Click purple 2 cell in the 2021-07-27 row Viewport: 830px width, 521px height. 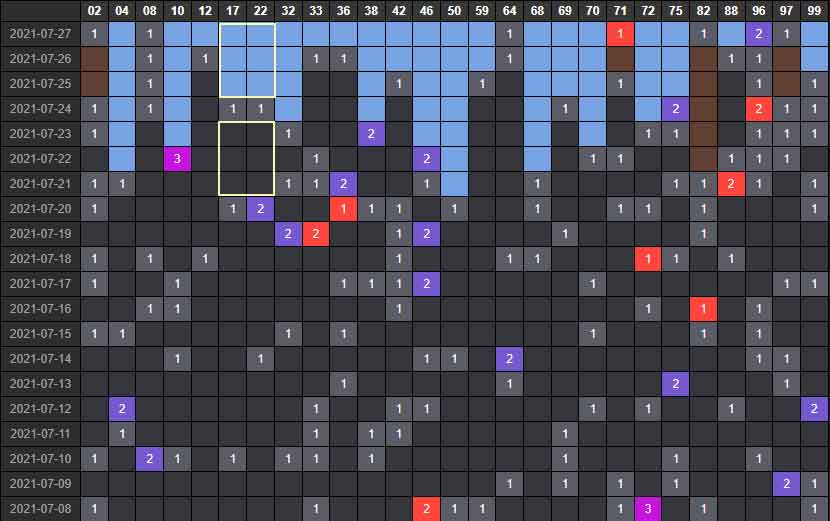[758, 33]
